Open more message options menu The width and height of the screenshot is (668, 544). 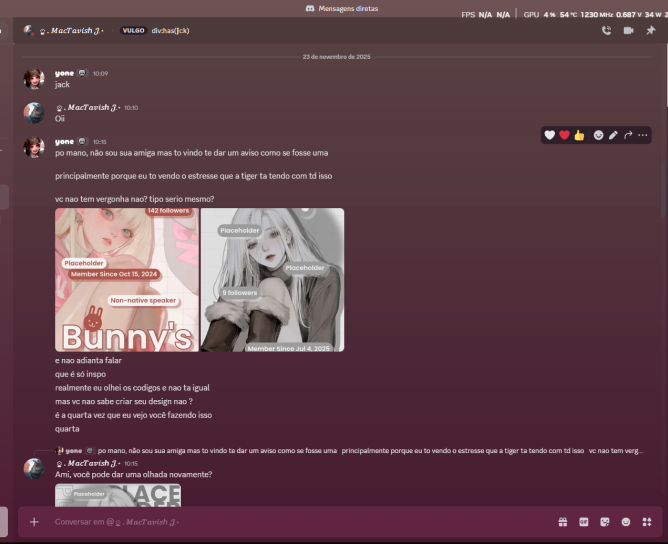click(642, 135)
